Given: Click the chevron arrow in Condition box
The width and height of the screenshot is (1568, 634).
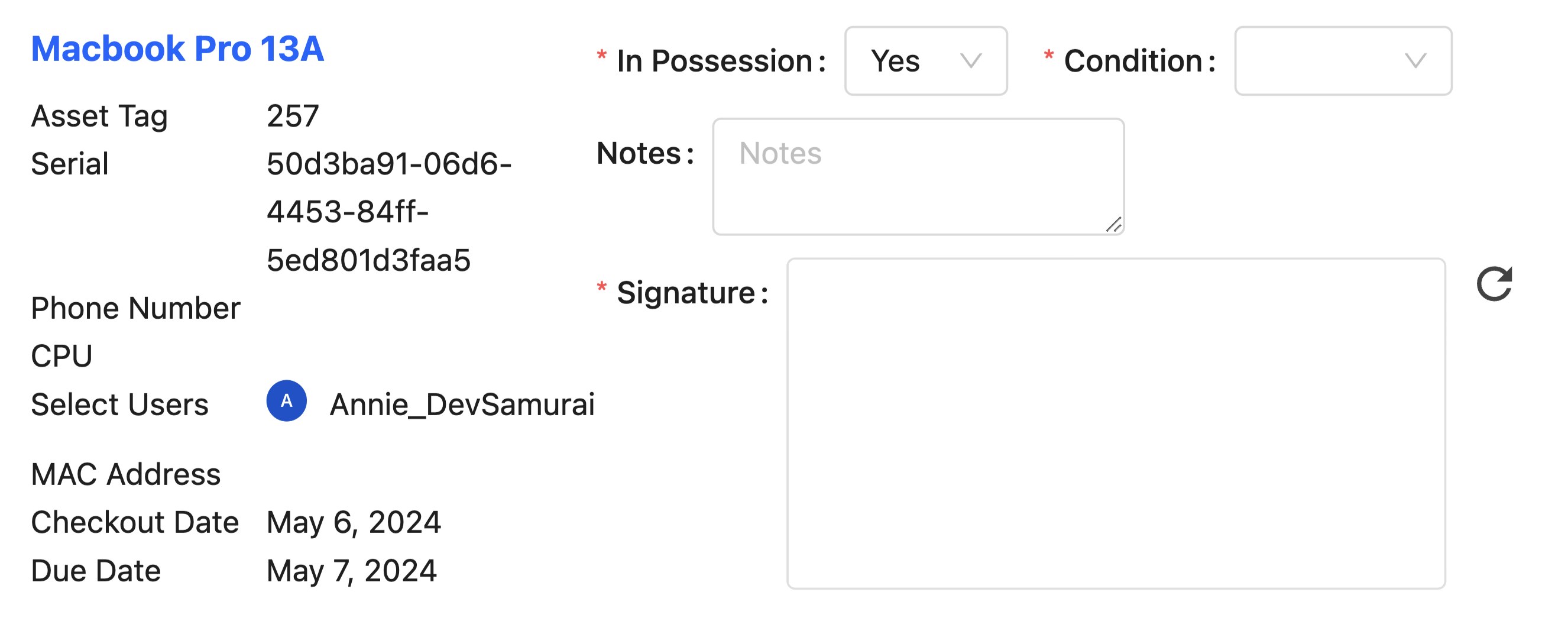Looking at the screenshot, I should coord(1415,61).
